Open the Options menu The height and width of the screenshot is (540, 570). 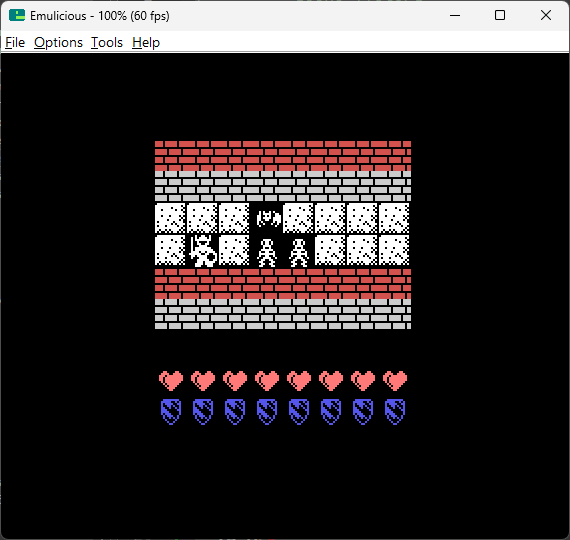(58, 43)
